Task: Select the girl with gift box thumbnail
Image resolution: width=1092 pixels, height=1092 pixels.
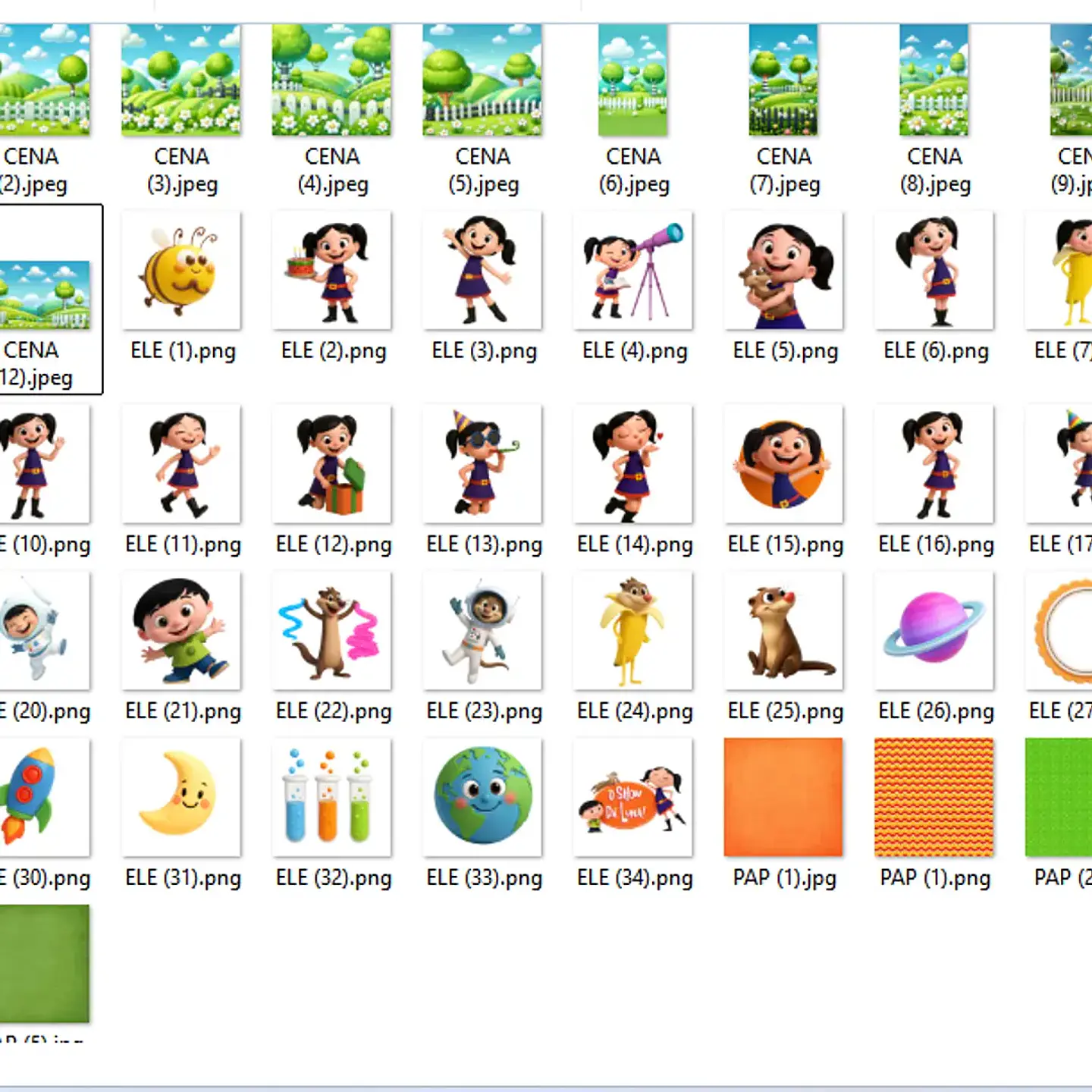Action: click(331, 463)
